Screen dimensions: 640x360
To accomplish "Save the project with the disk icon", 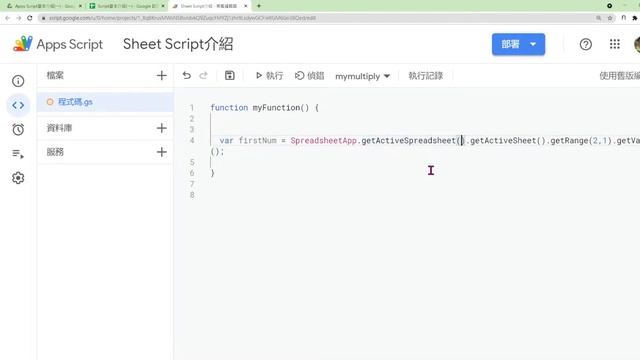I will (230, 76).
